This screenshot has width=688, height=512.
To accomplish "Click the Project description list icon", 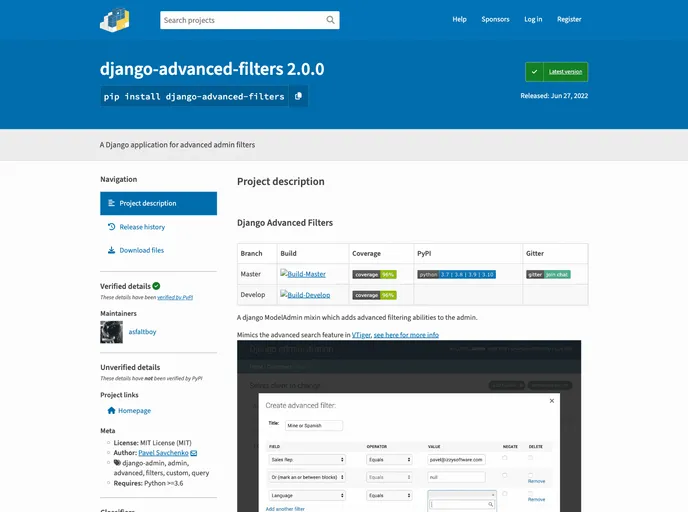I will 111,203.
